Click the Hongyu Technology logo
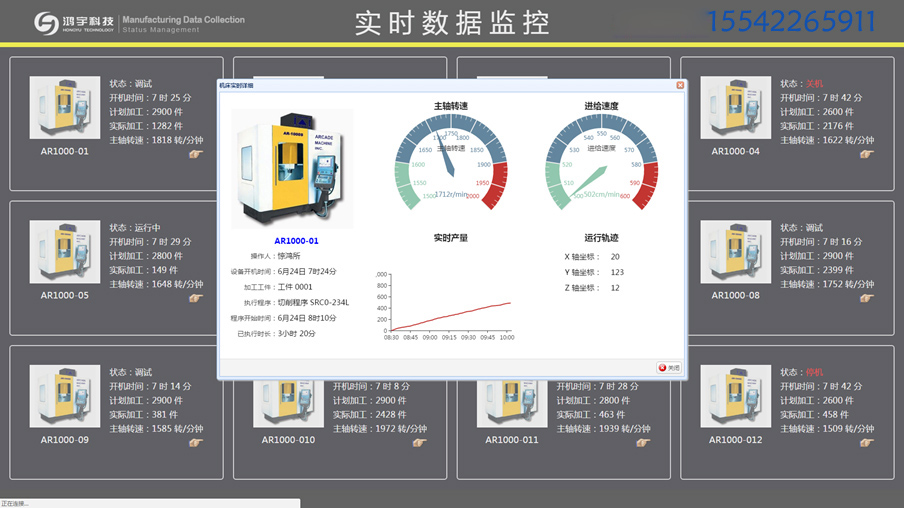Image resolution: width=904 pixels, height=508 pixels. (x=46, y=23)
